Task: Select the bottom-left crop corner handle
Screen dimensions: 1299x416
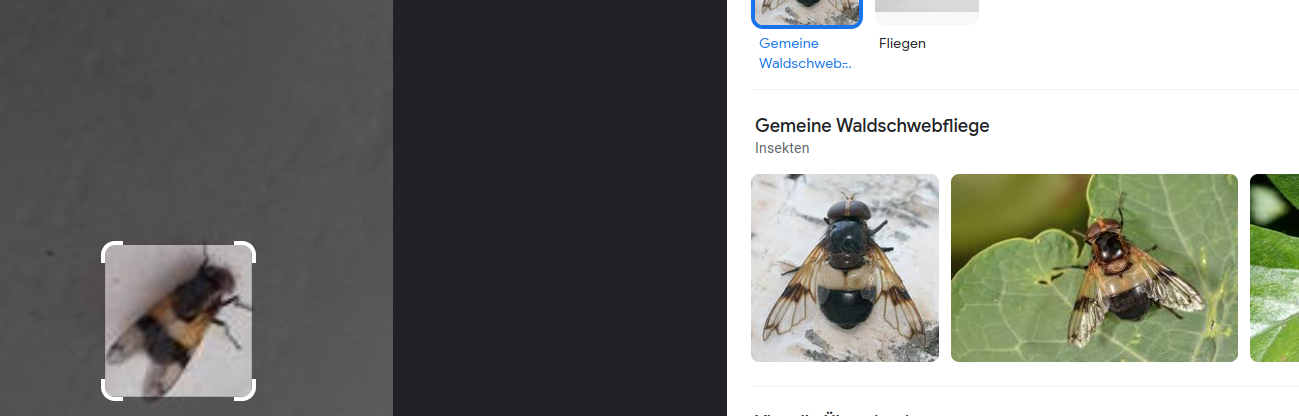Action: click(x=110, y=391)
